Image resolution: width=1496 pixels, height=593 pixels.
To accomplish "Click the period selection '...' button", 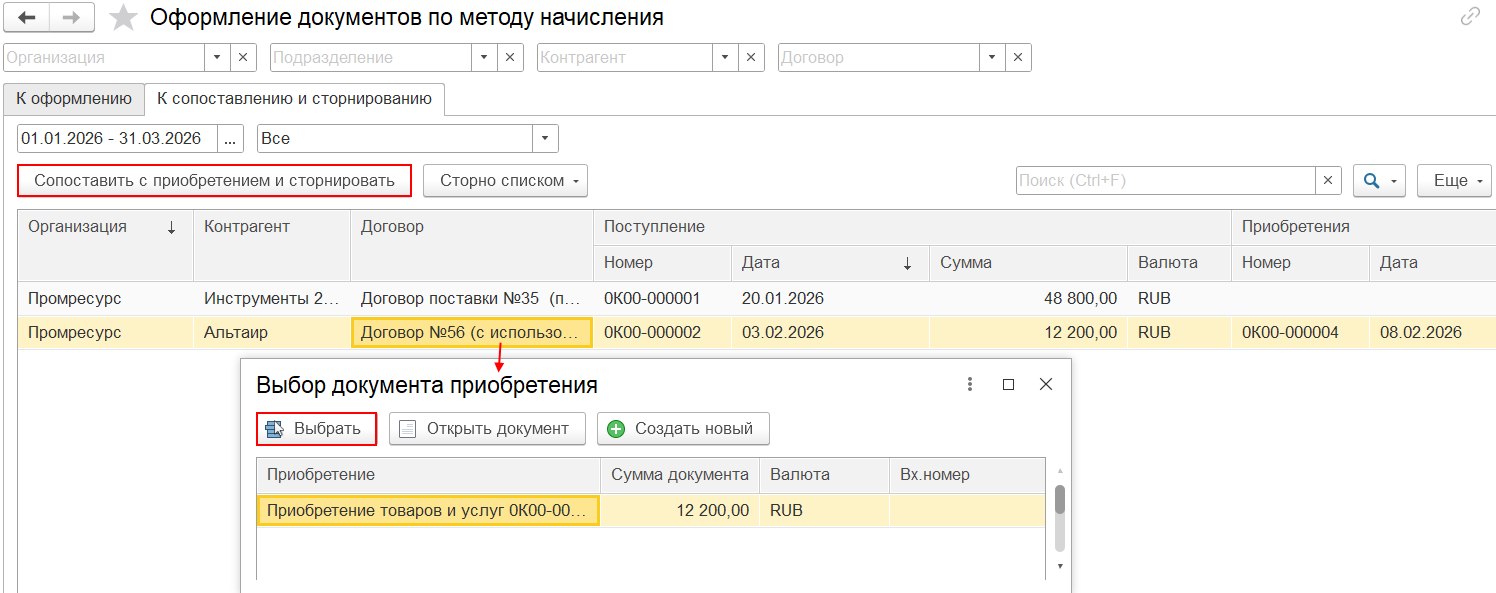I will 229,139.
